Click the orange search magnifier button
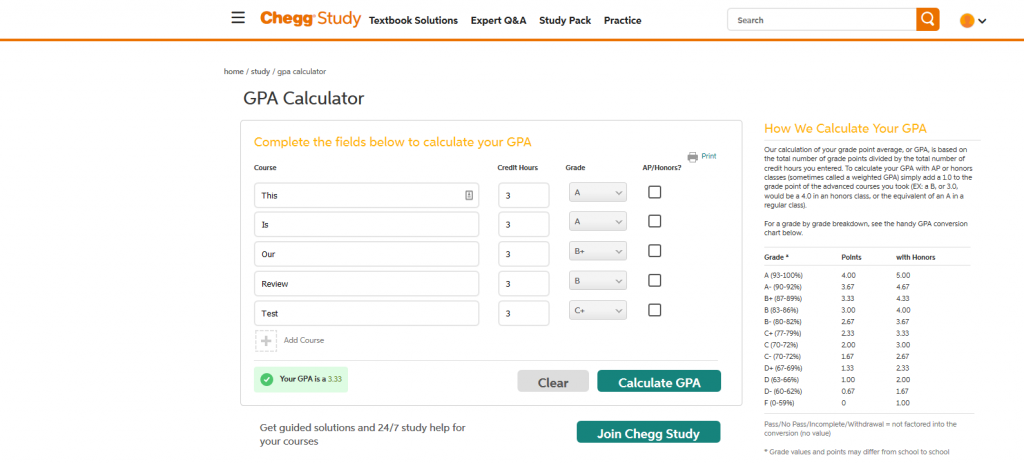Image resolution: width=1024 pixels, height=464 pixels. click(927, 19)
